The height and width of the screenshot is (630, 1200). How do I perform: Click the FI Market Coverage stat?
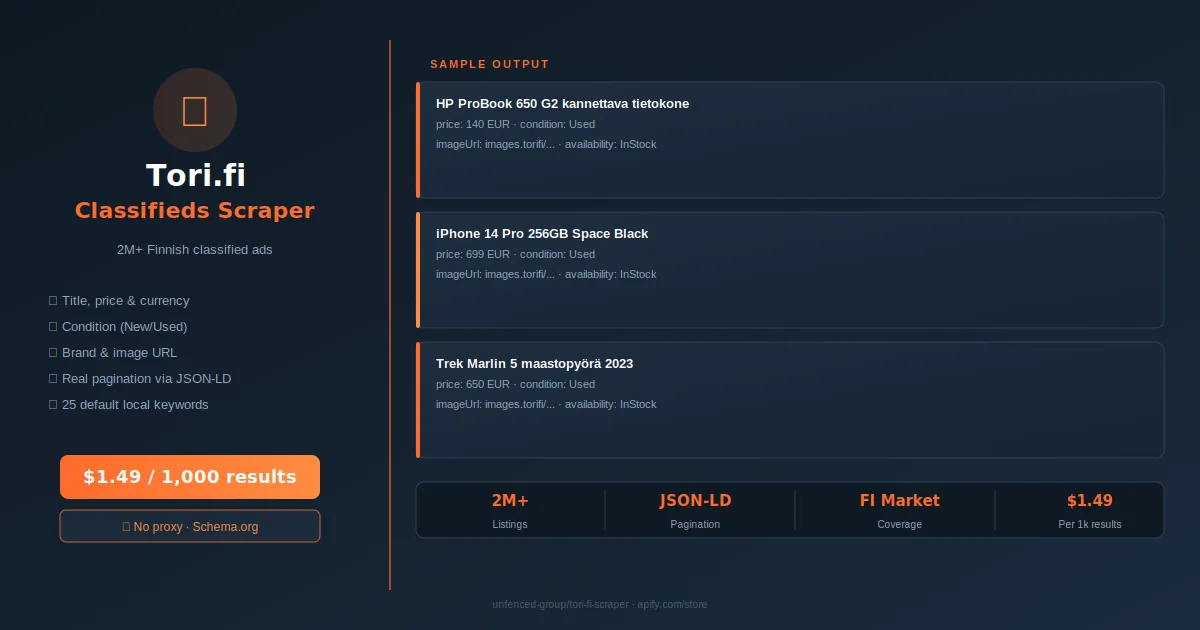[900, 510]
